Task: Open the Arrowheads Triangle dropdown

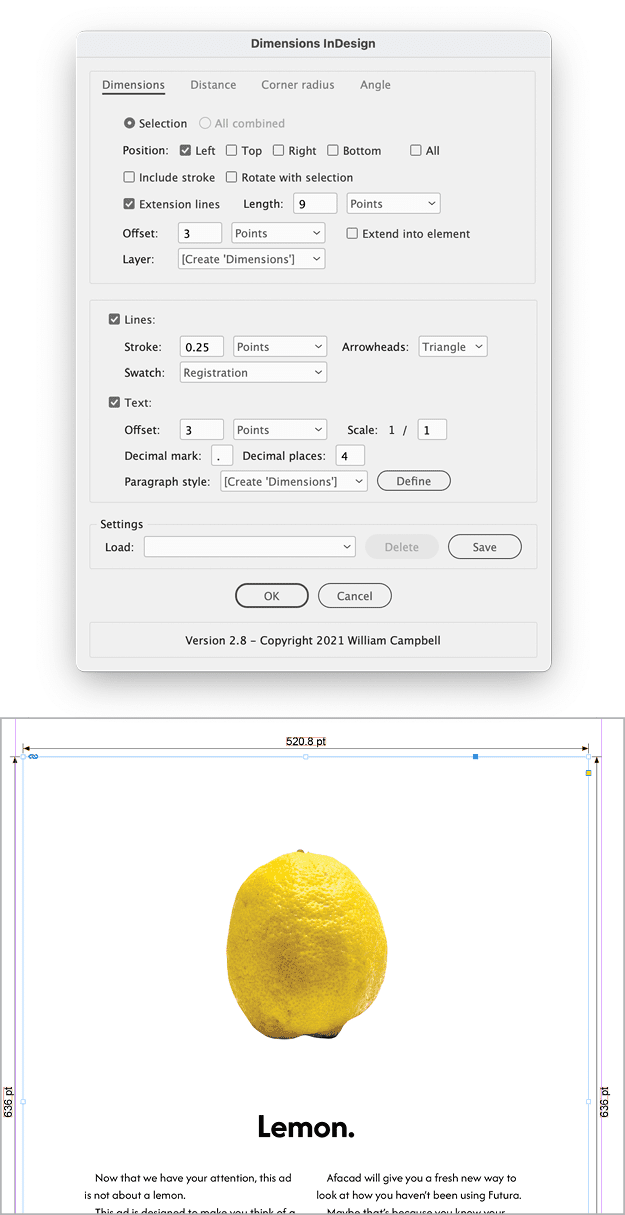Action: coord(453,347)
